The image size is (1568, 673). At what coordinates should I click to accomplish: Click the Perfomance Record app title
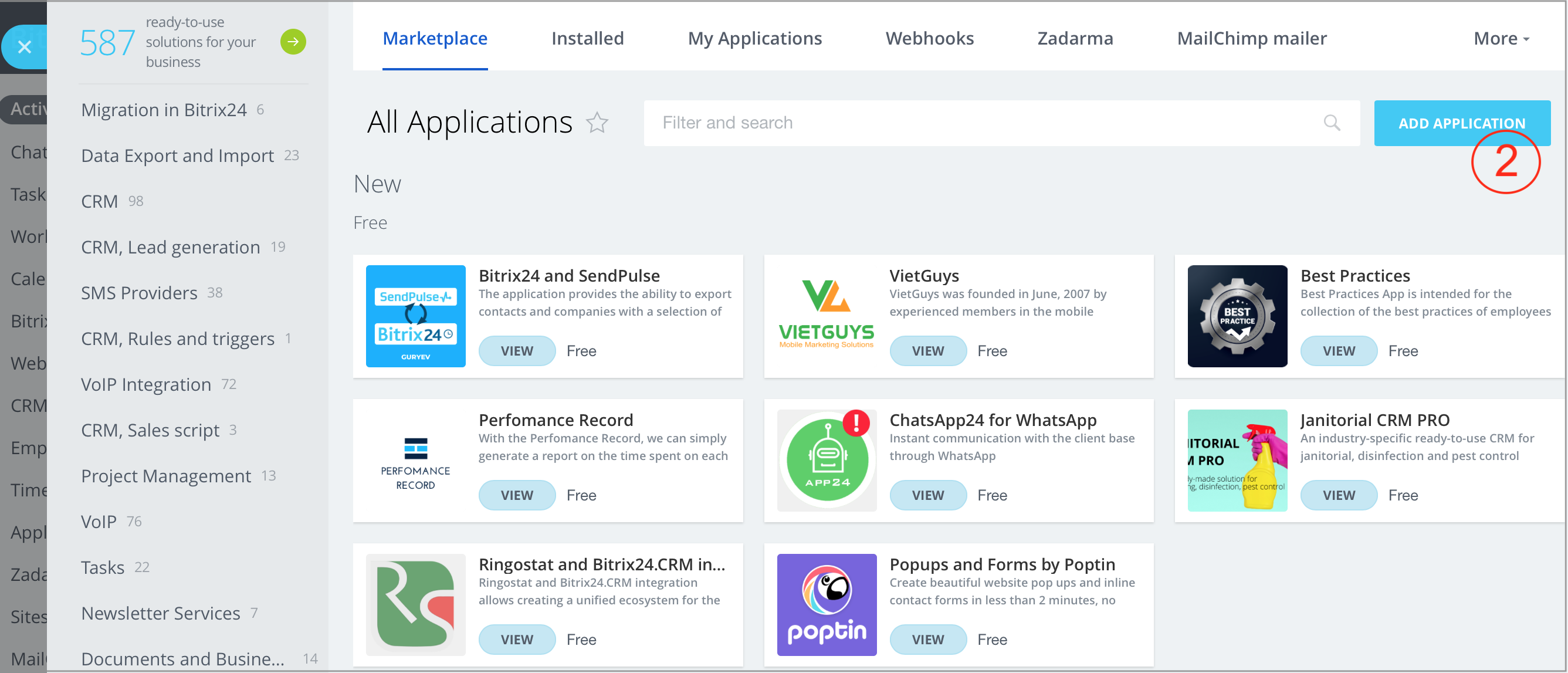[555, 420]
